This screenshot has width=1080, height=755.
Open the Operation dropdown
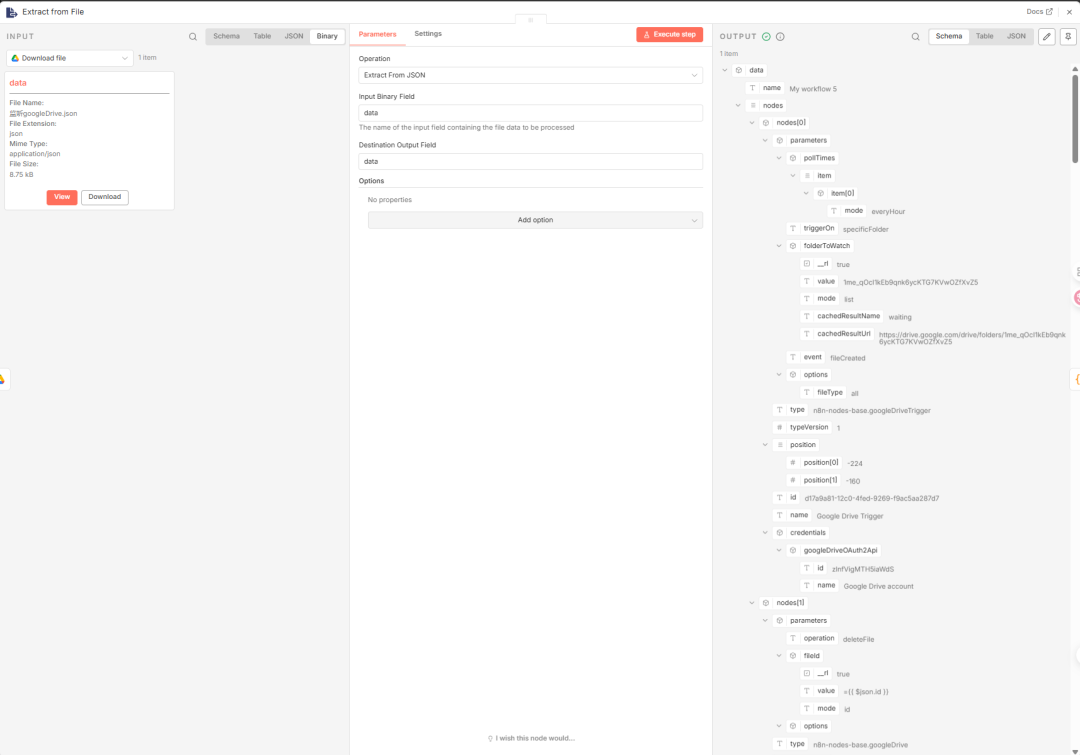click(530, 75)
